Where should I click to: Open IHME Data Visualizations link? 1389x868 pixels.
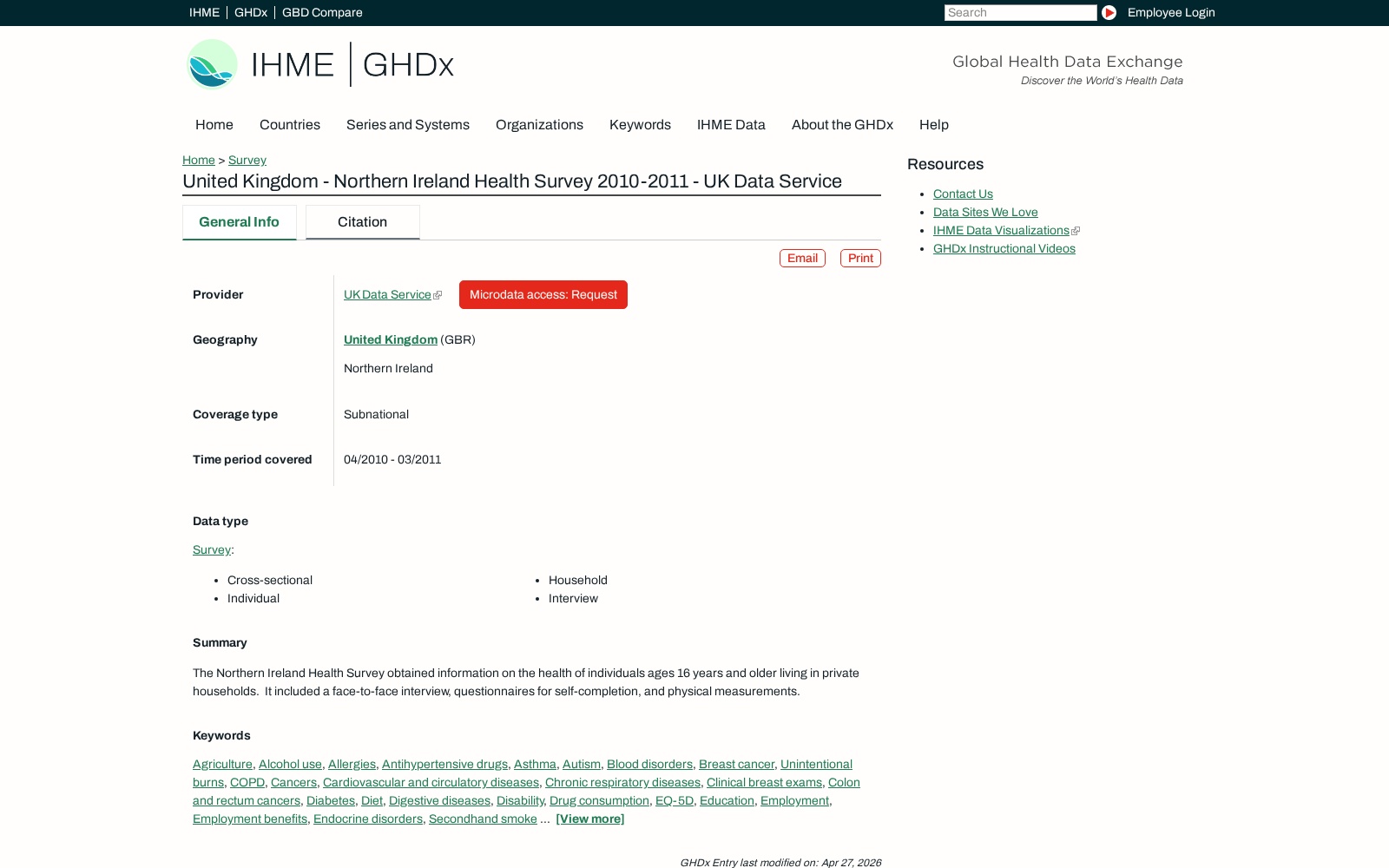click(x=1001, y=231)
